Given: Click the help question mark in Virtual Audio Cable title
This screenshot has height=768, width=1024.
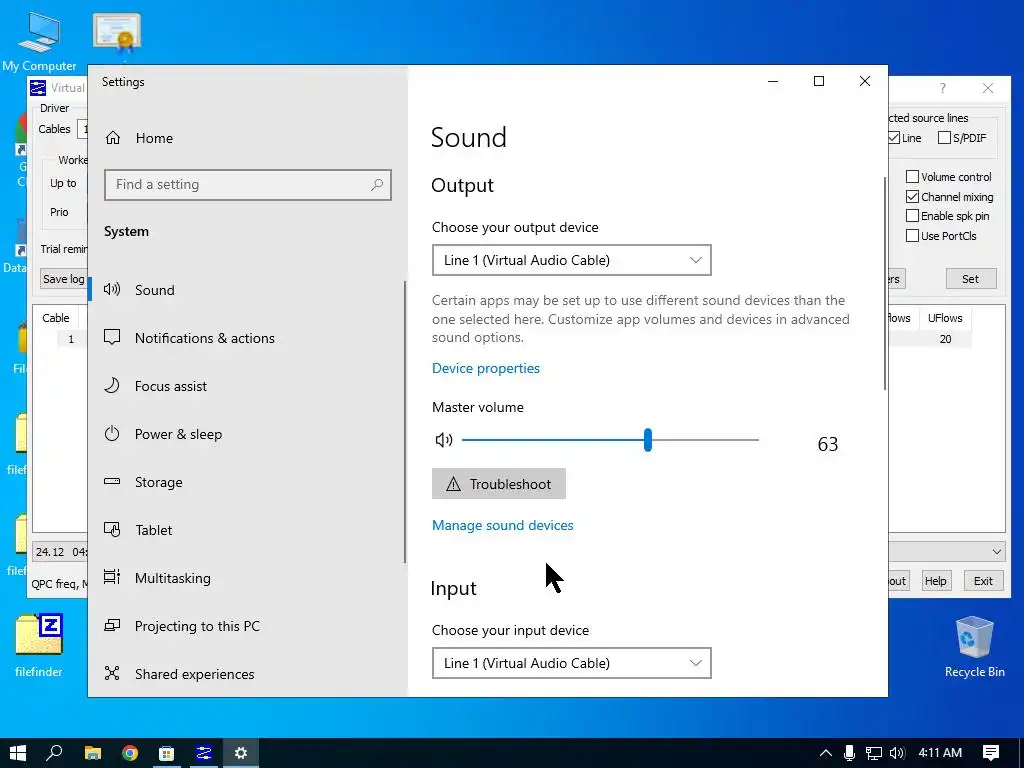Looking at the screenshot, I should [x=942, y=88].
